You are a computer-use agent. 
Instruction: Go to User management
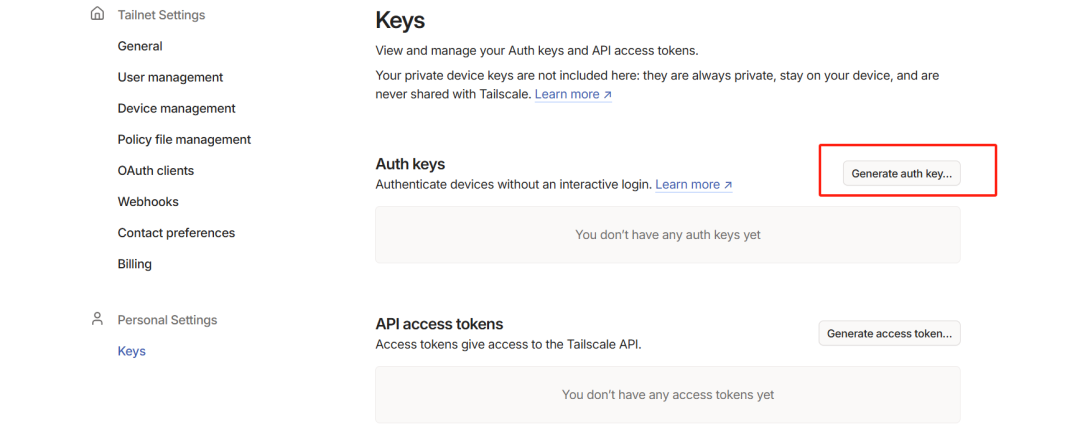tap(170, 77)
